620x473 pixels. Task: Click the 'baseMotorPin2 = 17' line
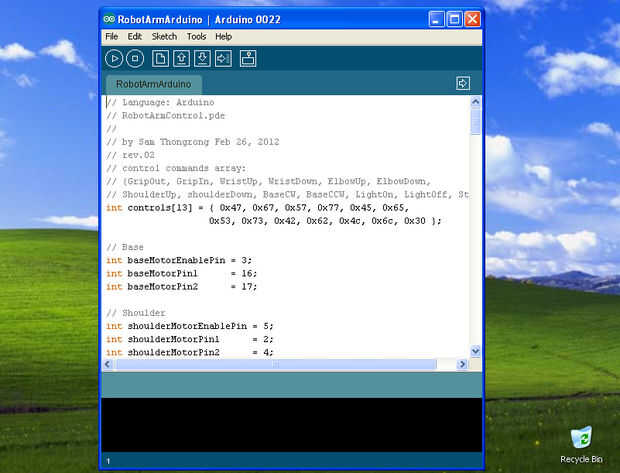[181, 286]
